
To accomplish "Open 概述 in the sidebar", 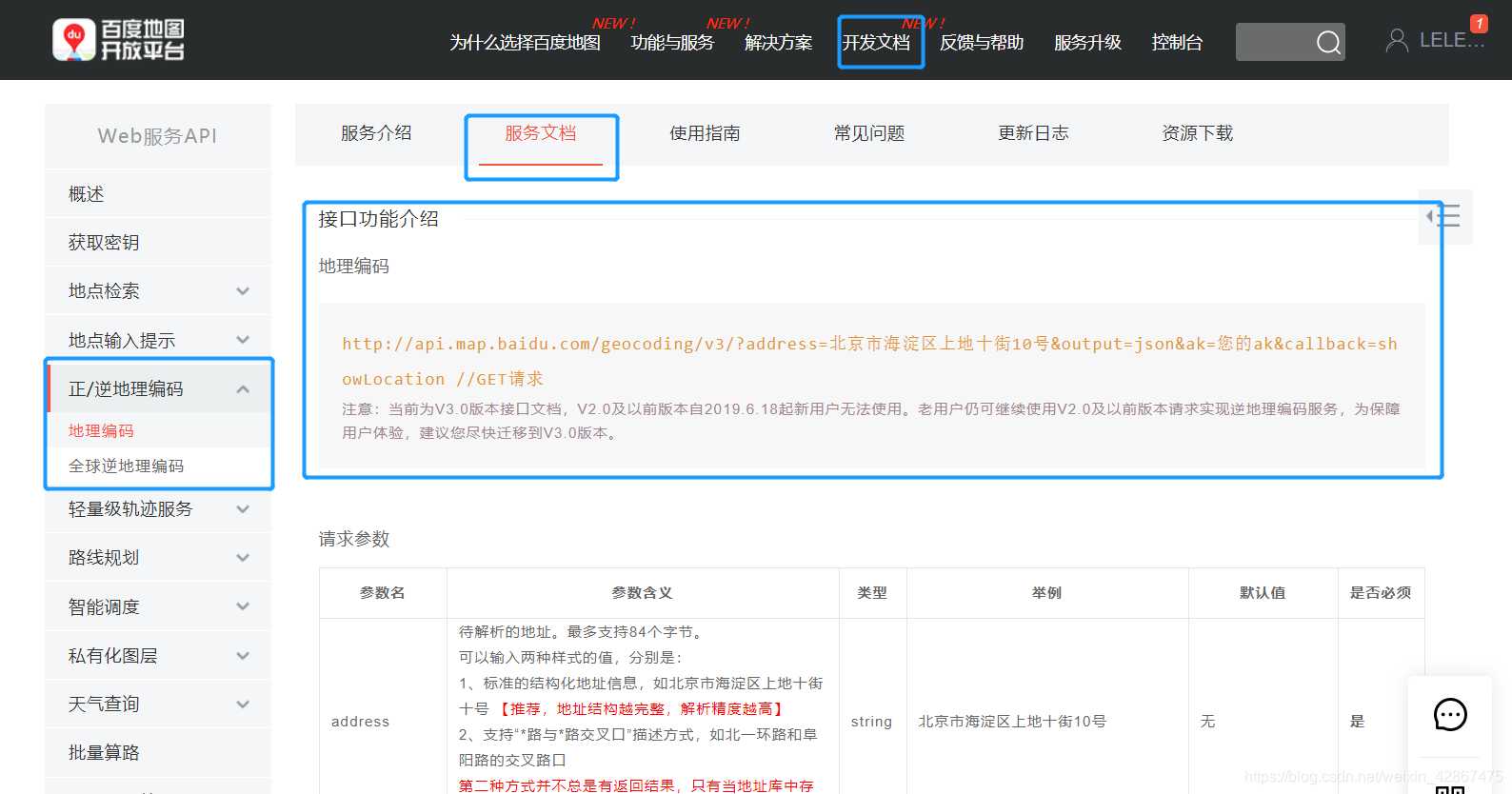I will [x=158, y=194].
